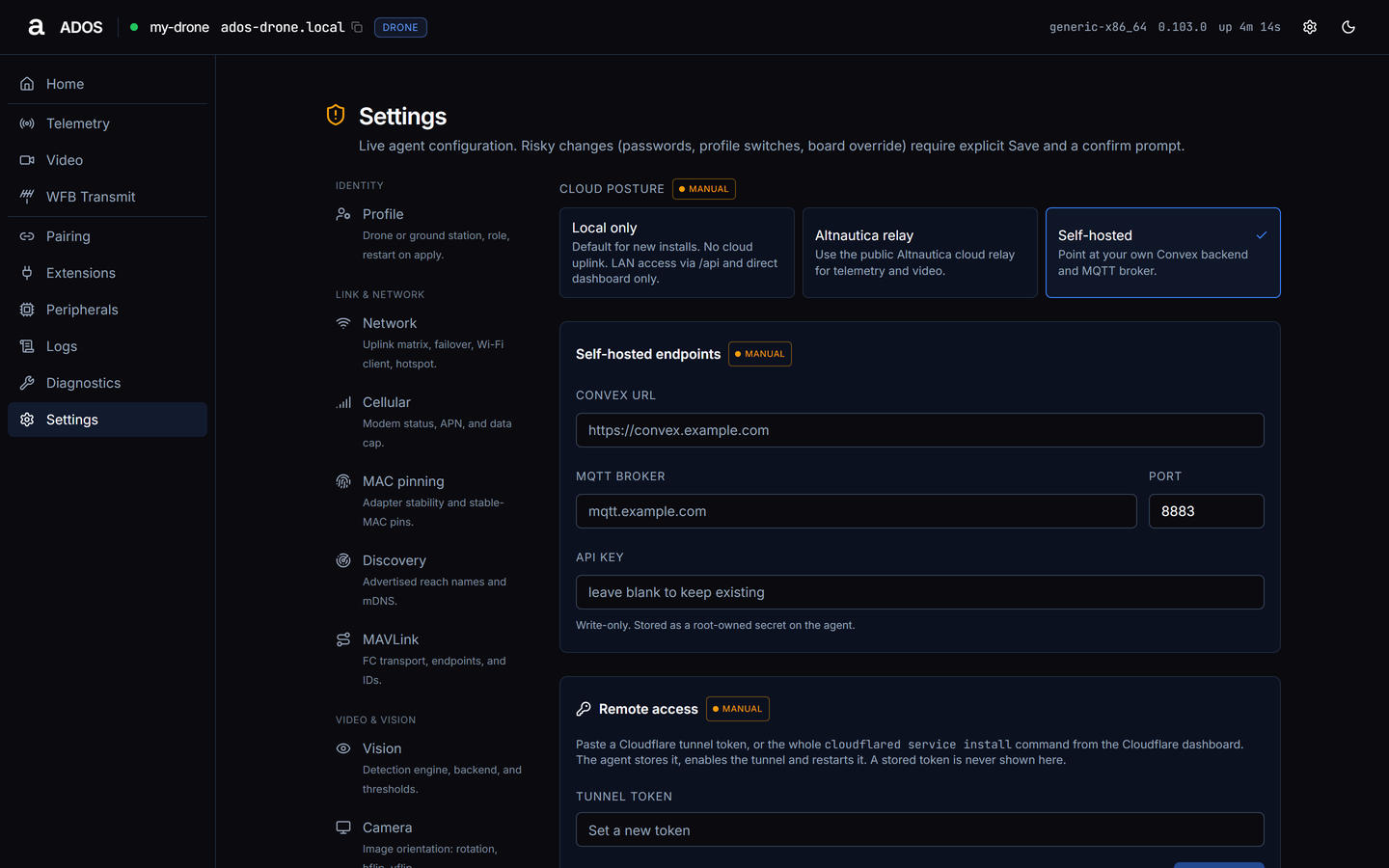The height and width of the screenshot is (868, 1389).
Task: Click the Convex URL input field
Action: coord(920,430)
